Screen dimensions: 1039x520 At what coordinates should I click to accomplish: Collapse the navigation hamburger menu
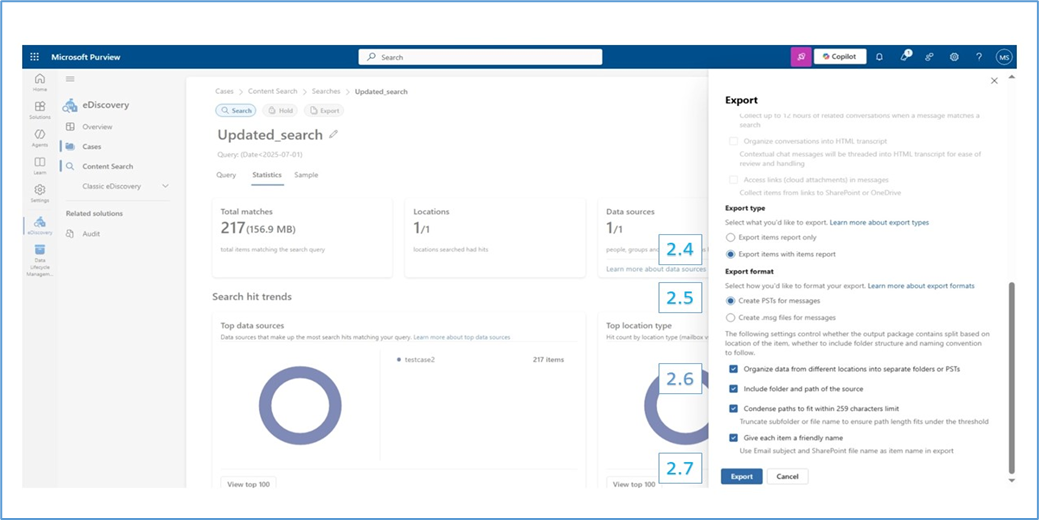pyautogui.click(x=70, y=79)
